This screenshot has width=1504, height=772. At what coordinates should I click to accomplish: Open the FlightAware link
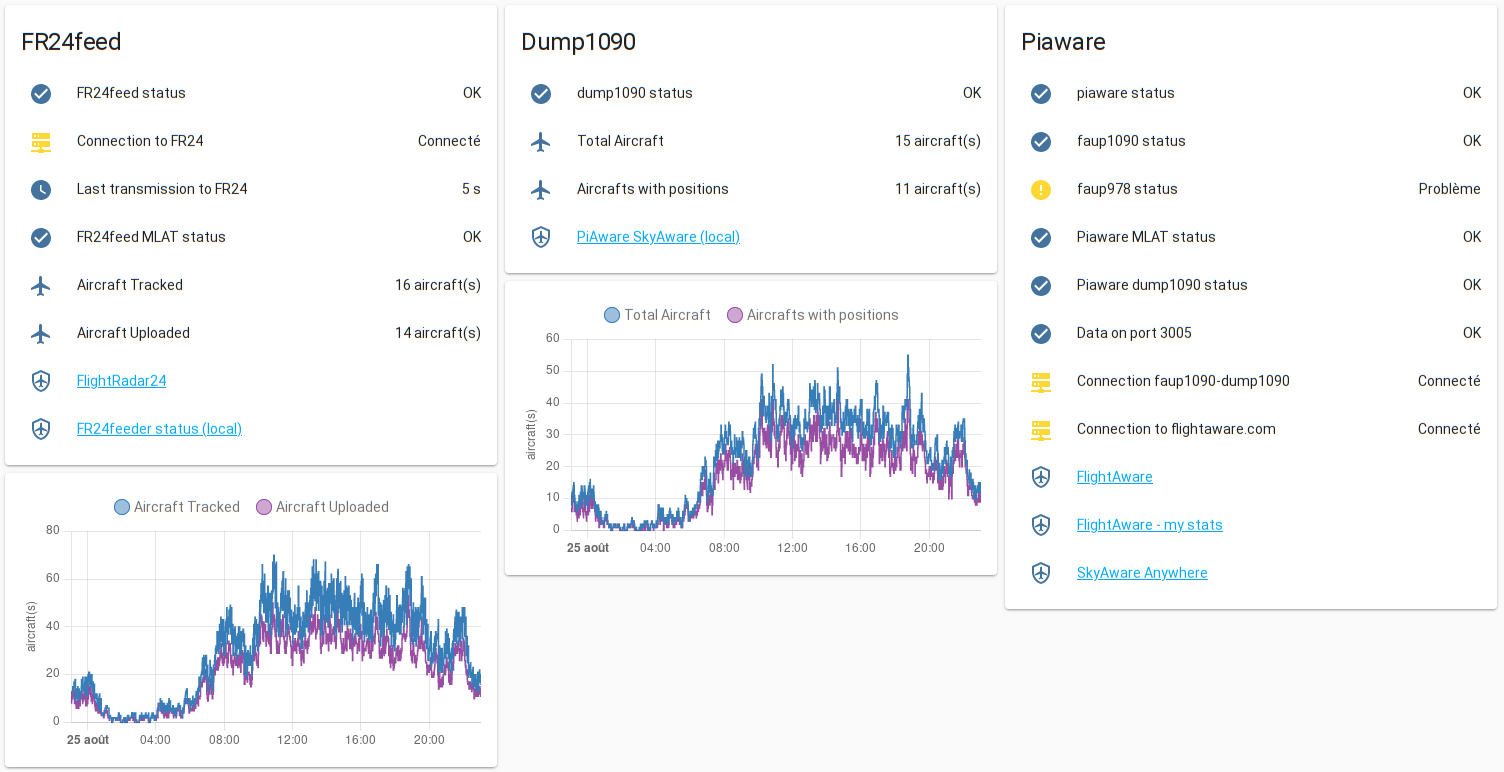[x=1114, y=477]
